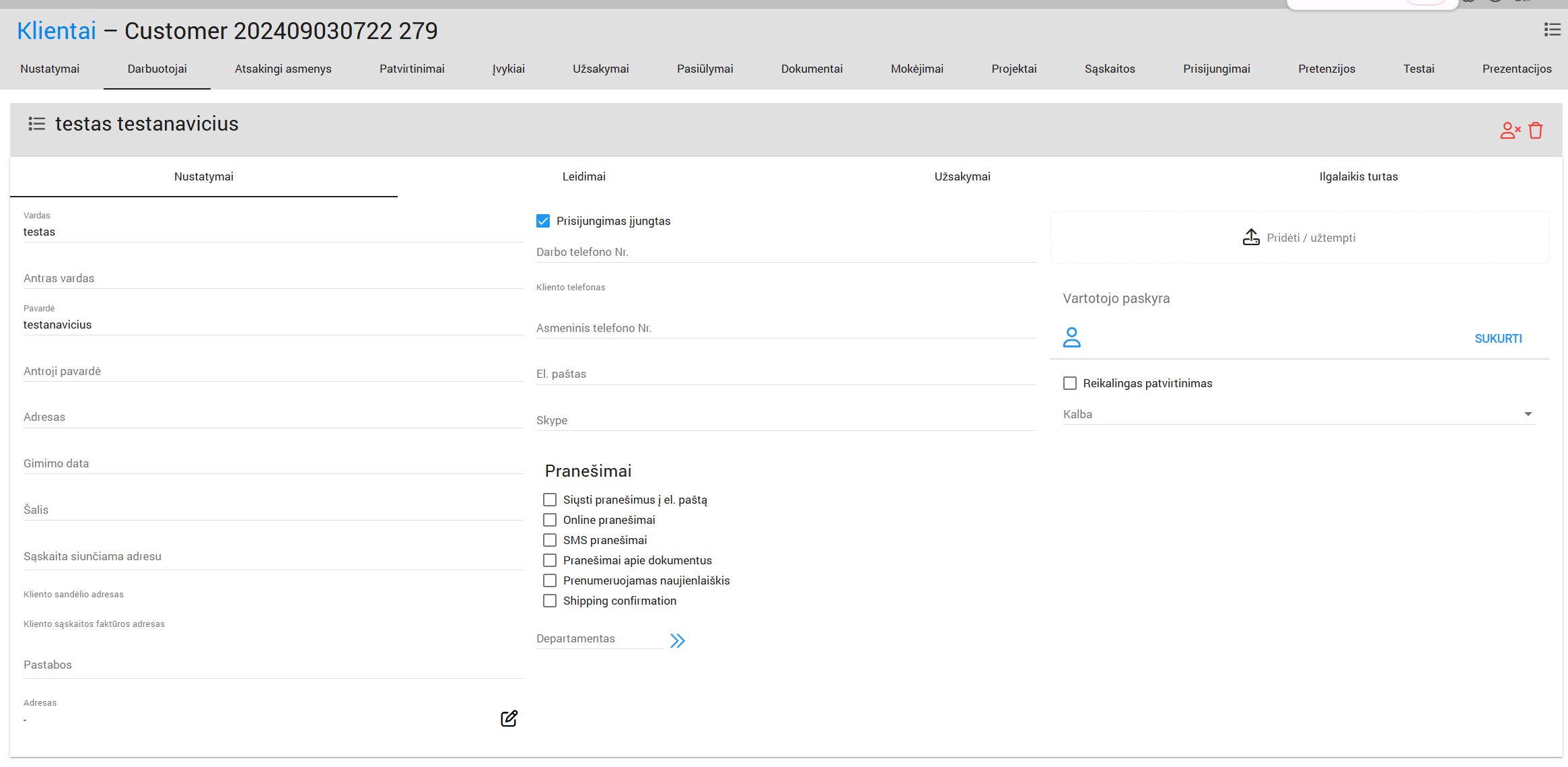1568x767 pixels.
Task: Click the blue user profile icon
Action: [1071, 337]
